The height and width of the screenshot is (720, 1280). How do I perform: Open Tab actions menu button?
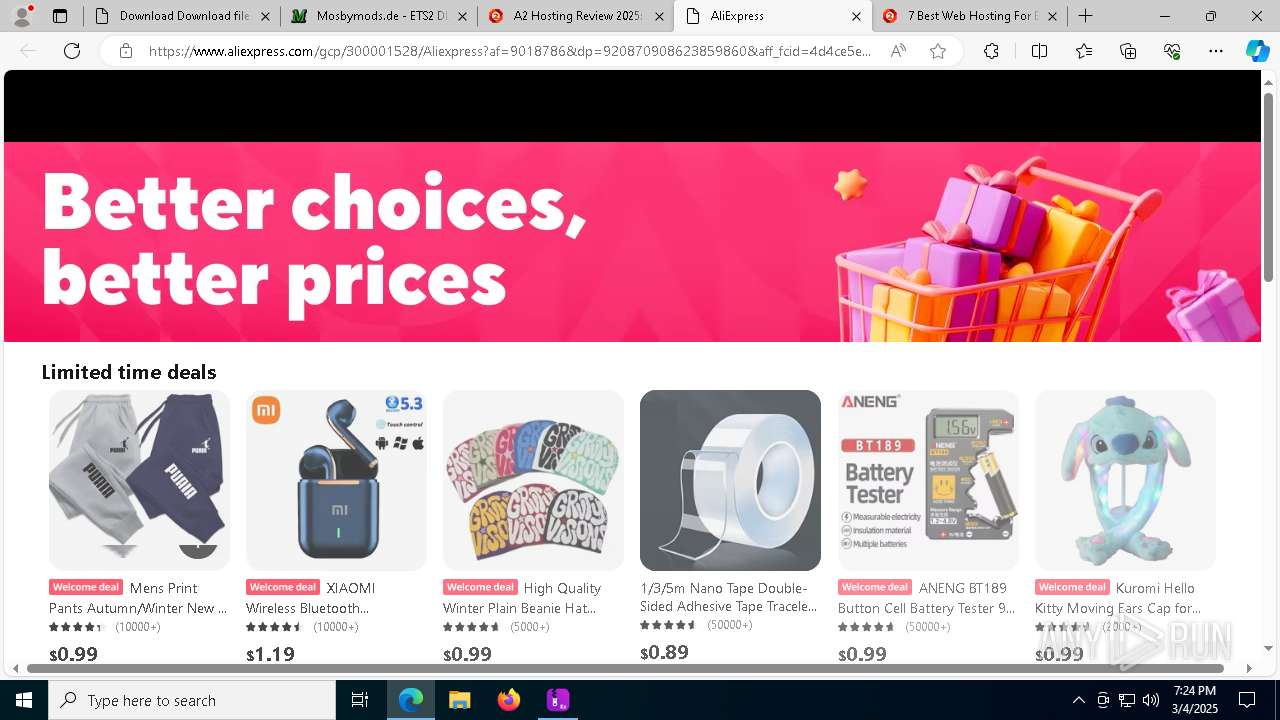(60, 16)
